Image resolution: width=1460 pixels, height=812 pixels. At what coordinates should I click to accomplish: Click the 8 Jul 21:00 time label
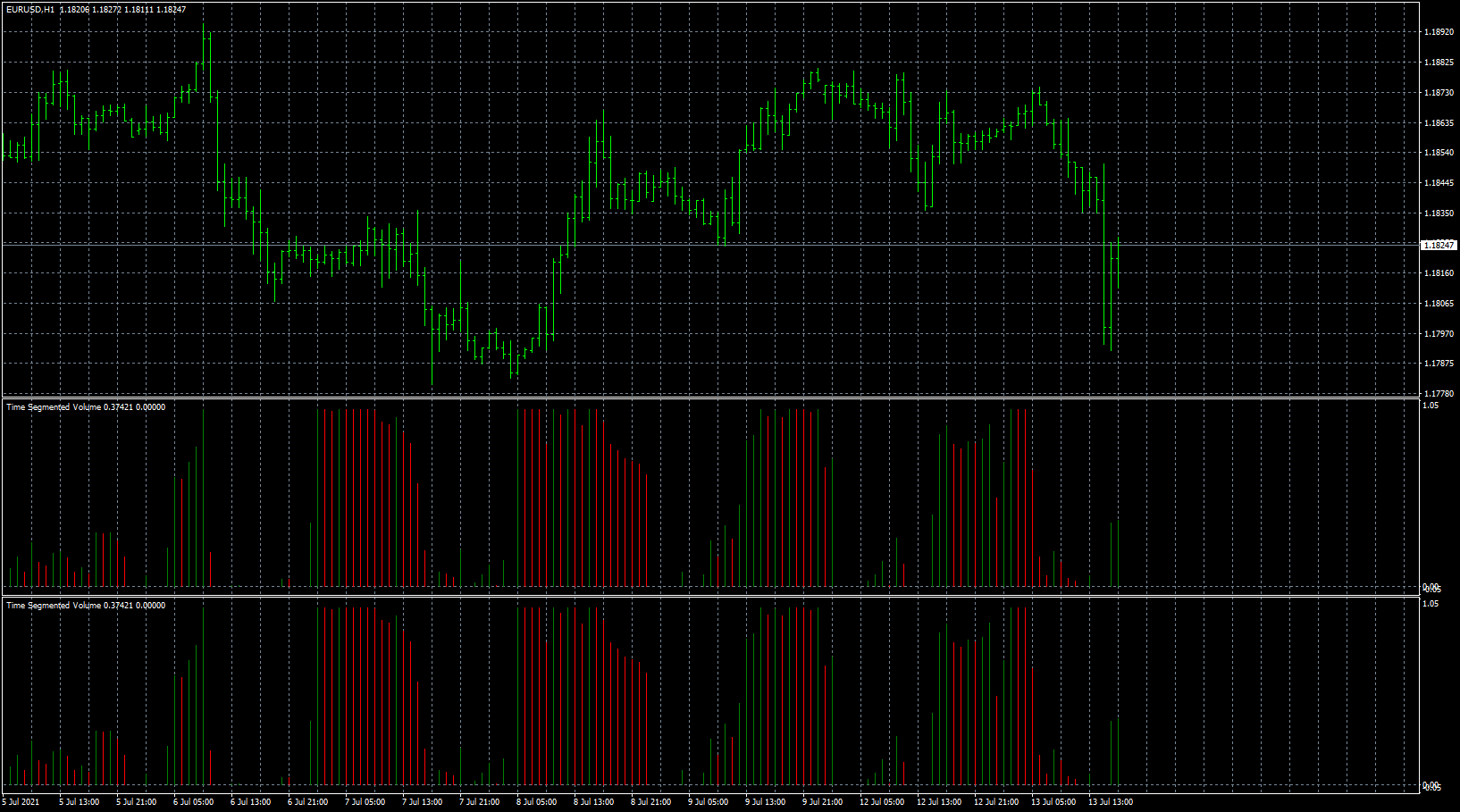(x=651, y=802)
